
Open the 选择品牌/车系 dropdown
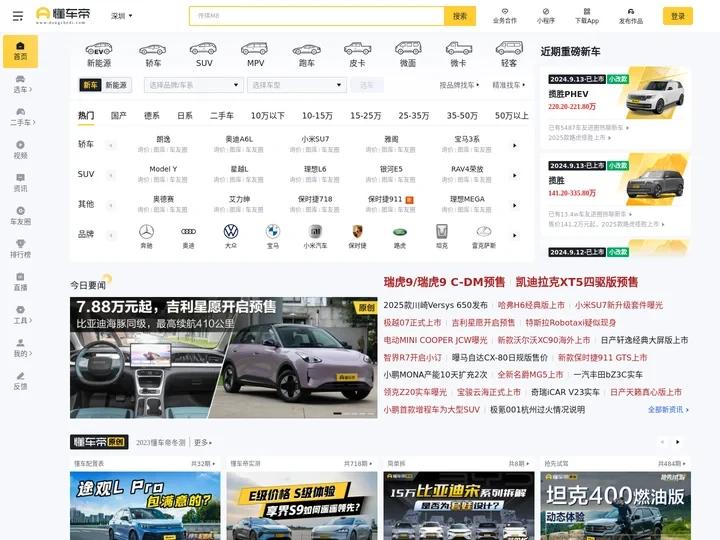click(x=193, y=85)
